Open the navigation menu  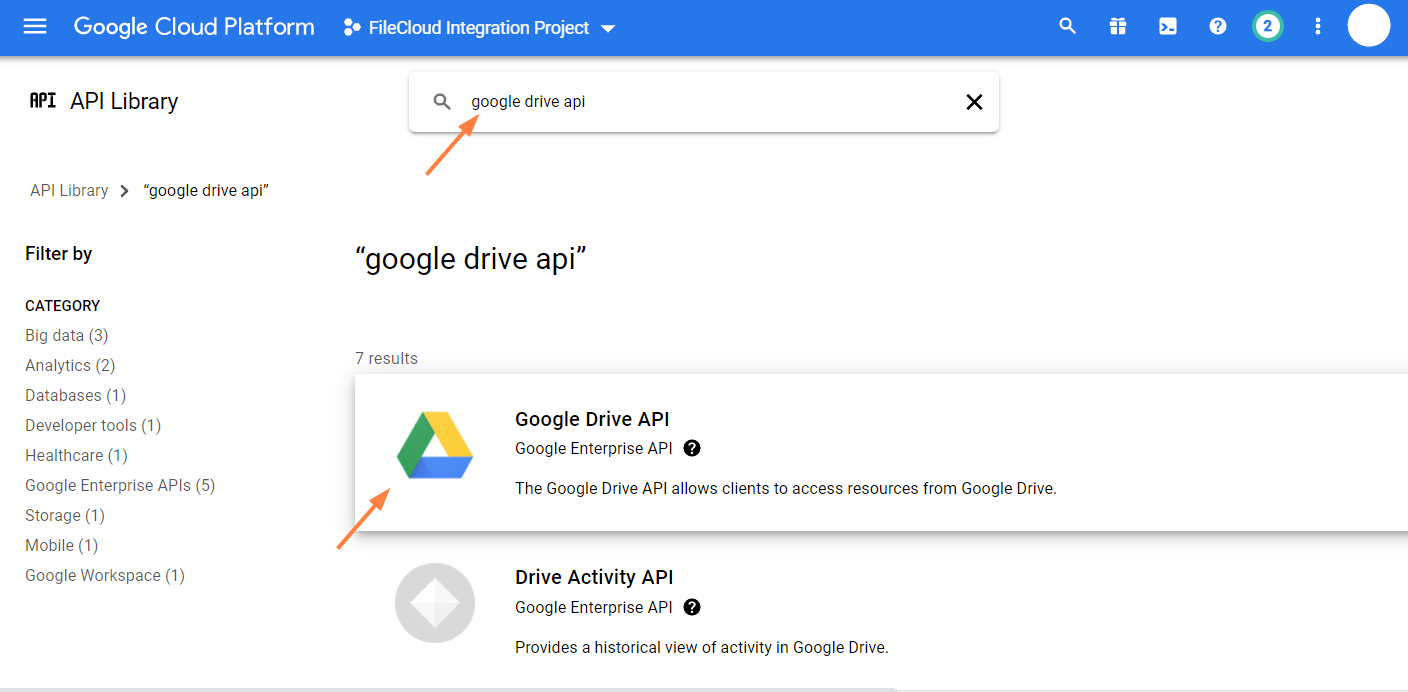(x=34, y=27)
